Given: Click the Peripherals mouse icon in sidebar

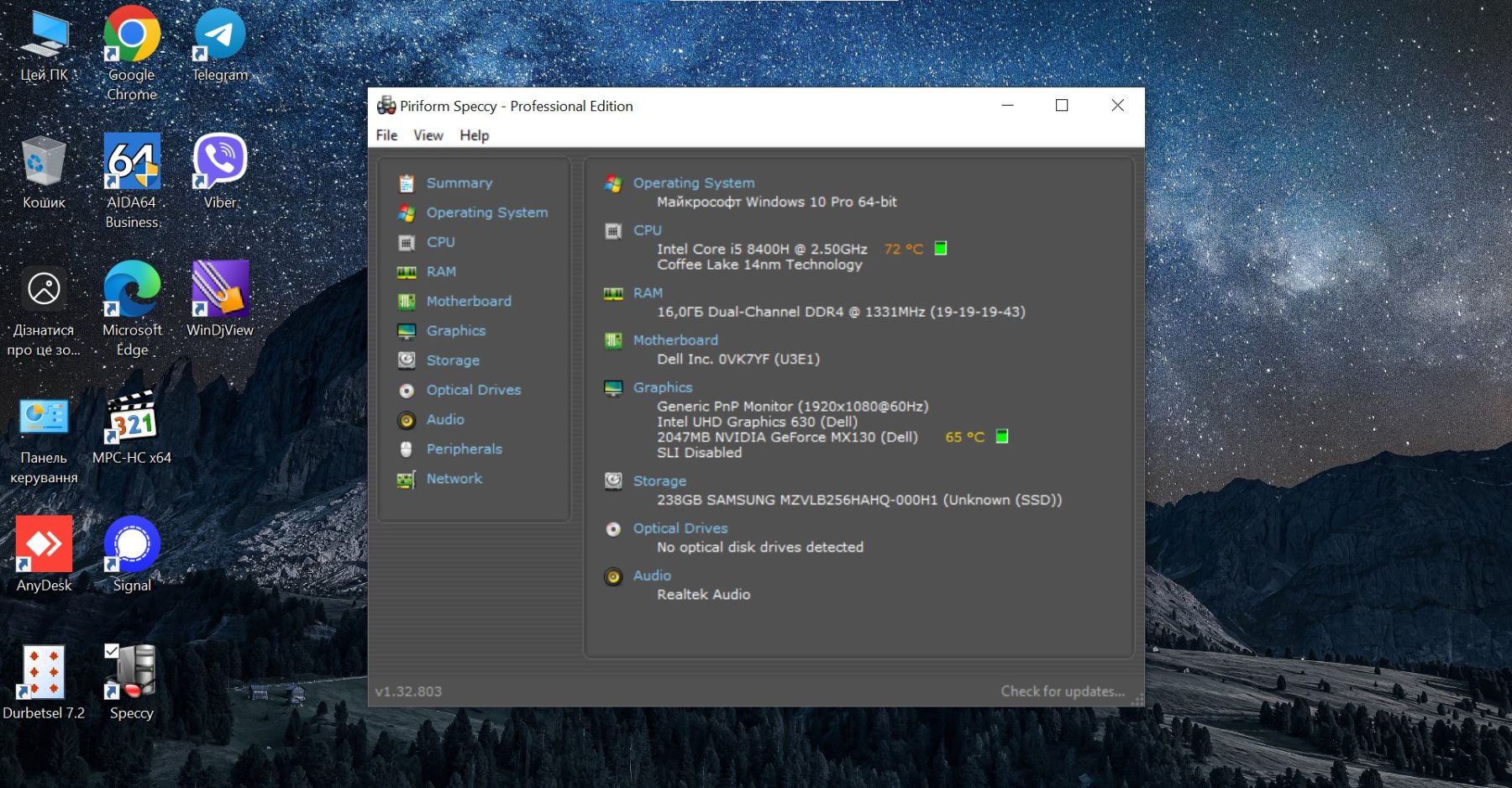Looking at the screenshot, I should (407, 449).
